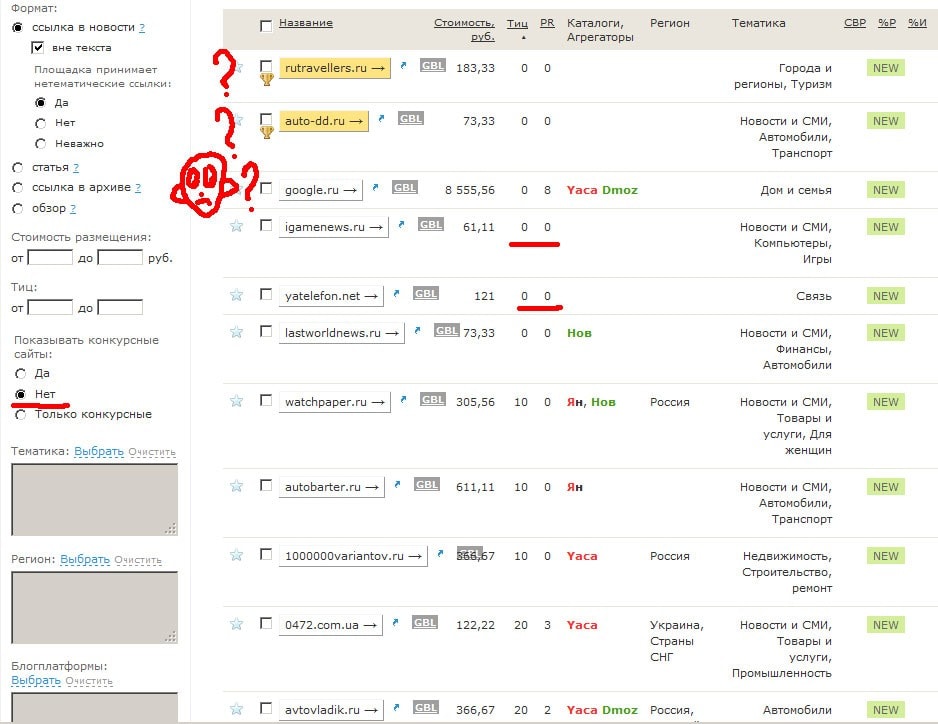The image size is (938, 724).
Task: Click GBL badge for rutravellers.ru
Action: (433, 65)
